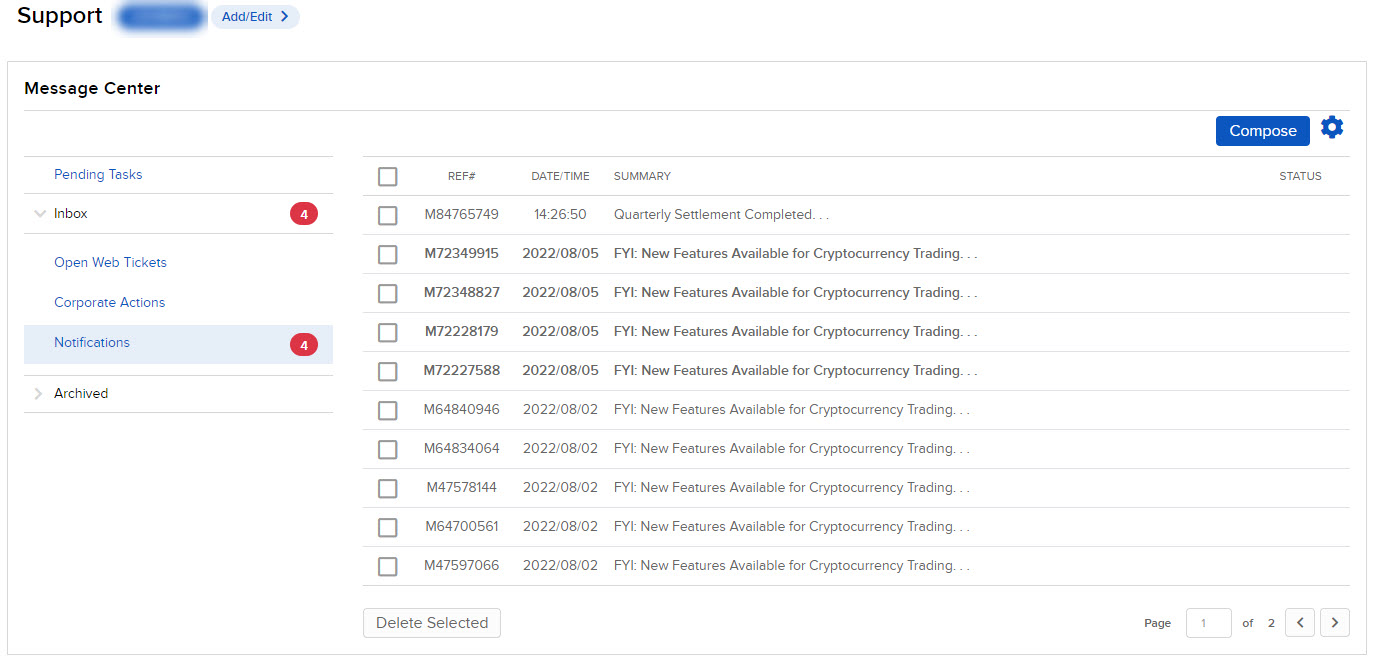Open the Pending Tasks link
Image resolution: width=1376 pixels, height=663 pixels.
click(x=98, y=174)
